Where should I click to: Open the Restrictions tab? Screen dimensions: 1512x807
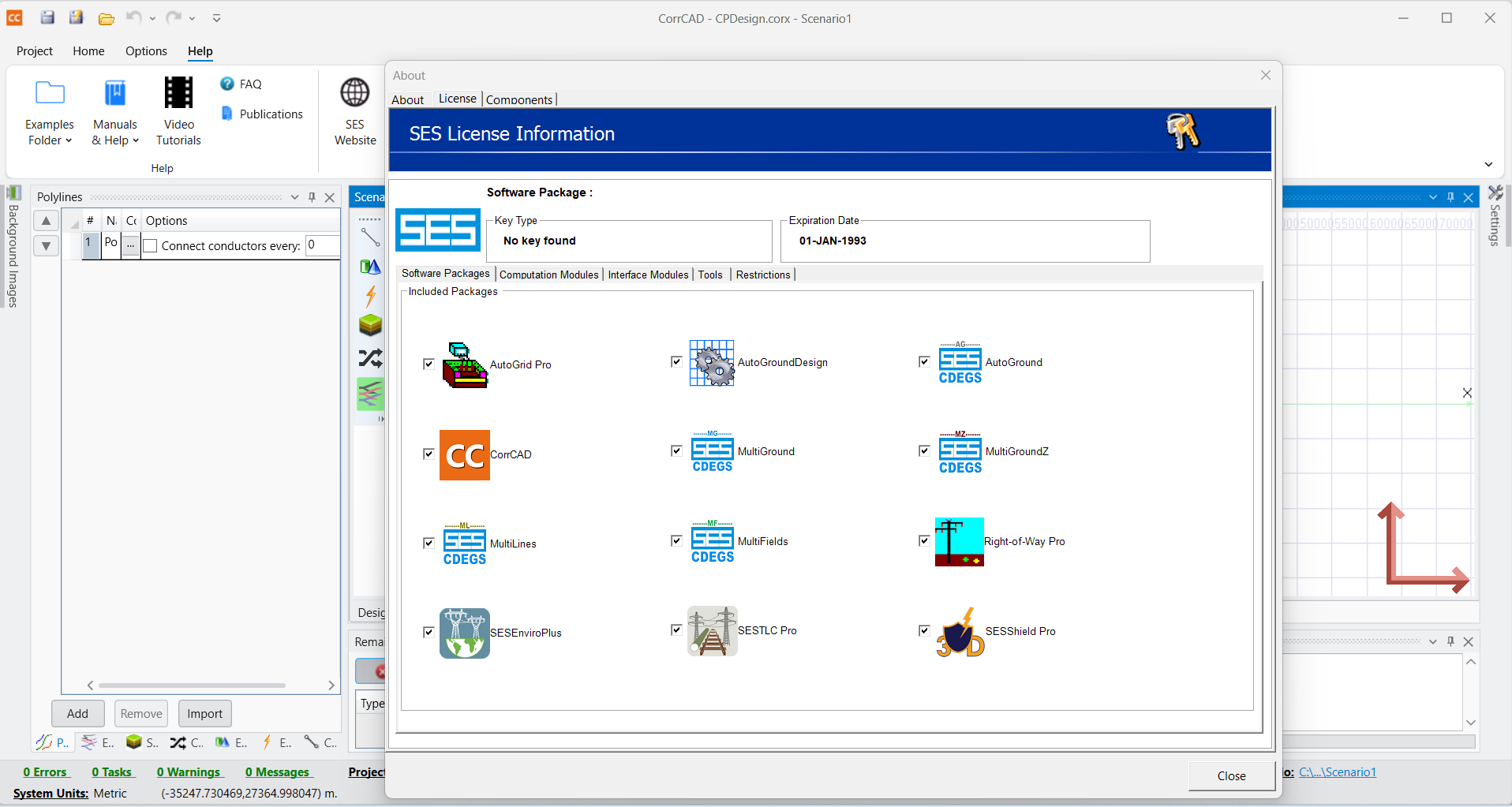coord(763,275)
